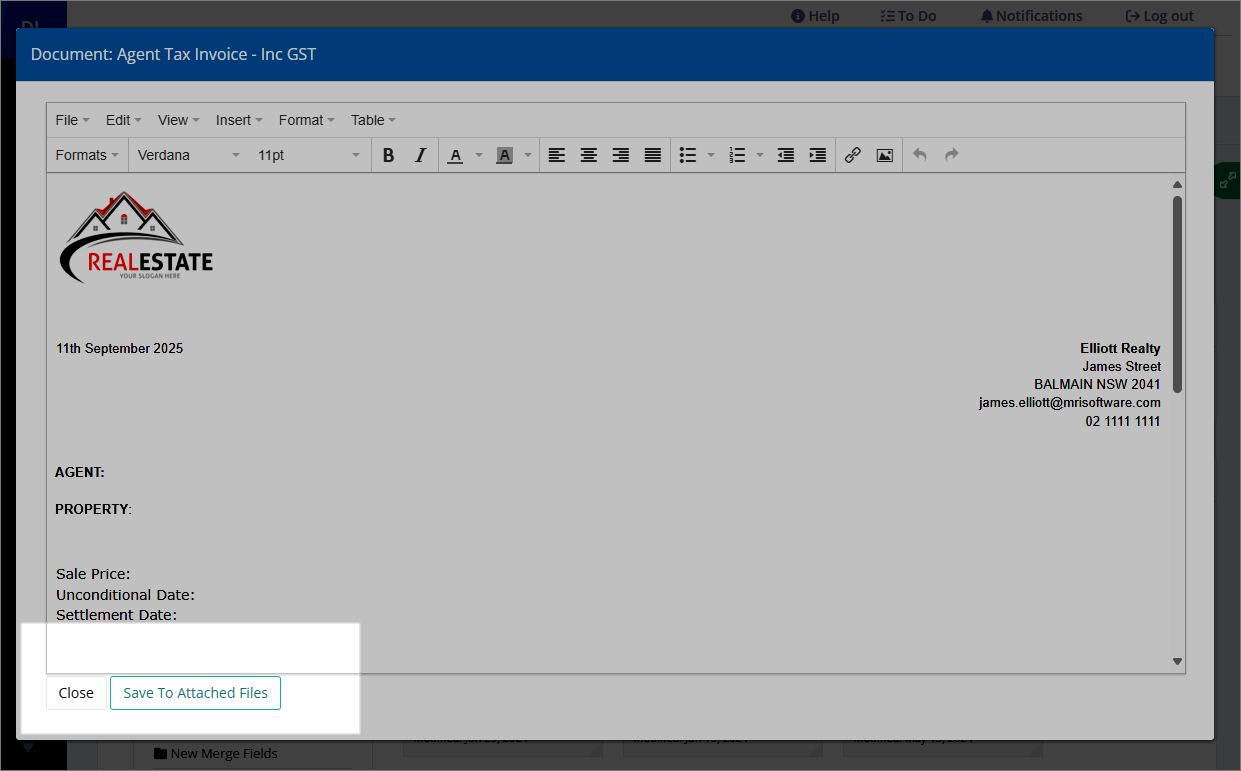This screenshot has height=771, width=1241.
Task: Open Help in top bar
Action: click(815, 16)
